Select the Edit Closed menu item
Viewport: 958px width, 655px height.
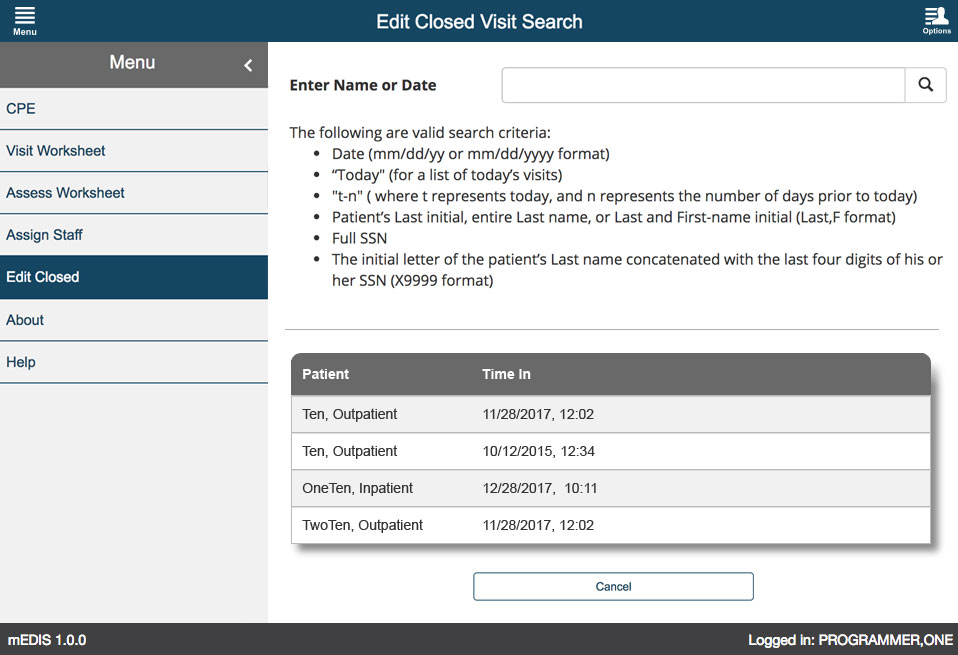(134, 277)
